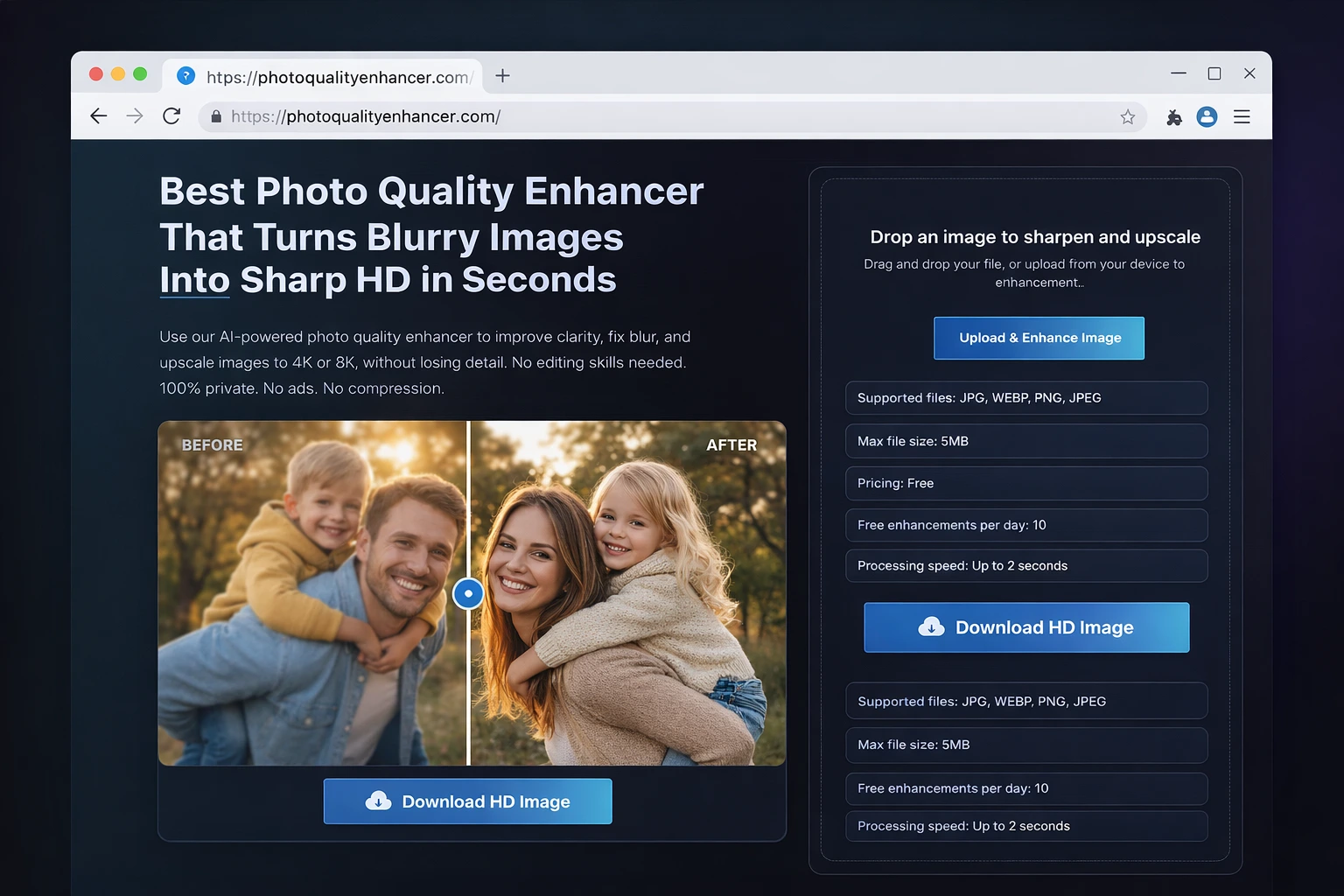Select the photoqualityenhancer.com browser tab
This screenshot has height=896, width=1344.
324,77
